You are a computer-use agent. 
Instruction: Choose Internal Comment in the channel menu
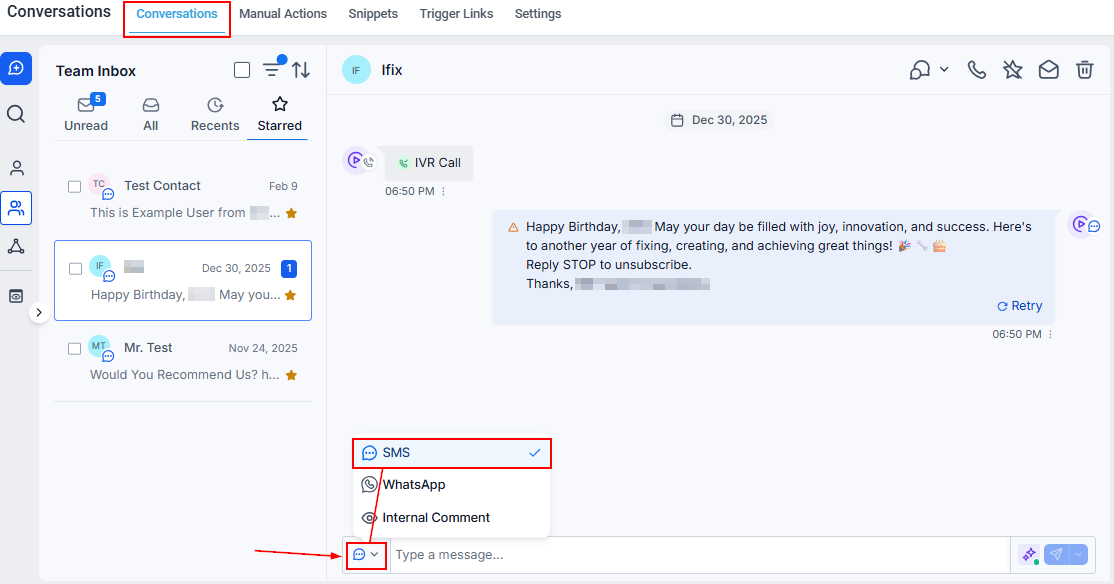(x=452, y=517)
